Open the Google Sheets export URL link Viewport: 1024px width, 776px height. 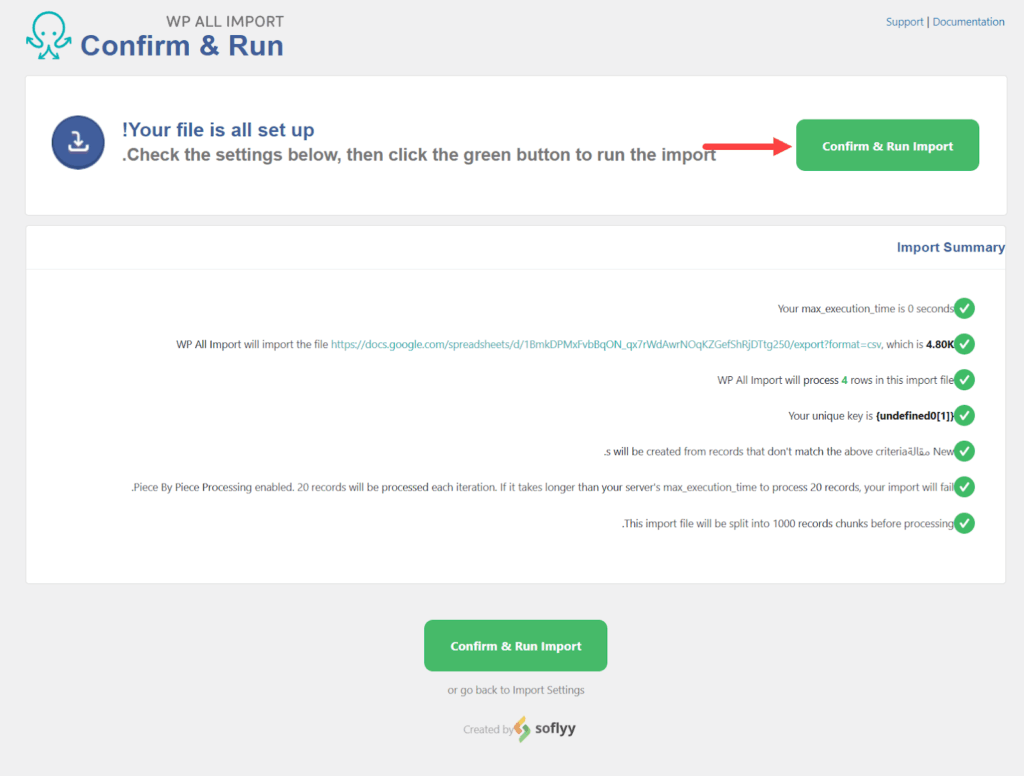click(x=606, y=344)
